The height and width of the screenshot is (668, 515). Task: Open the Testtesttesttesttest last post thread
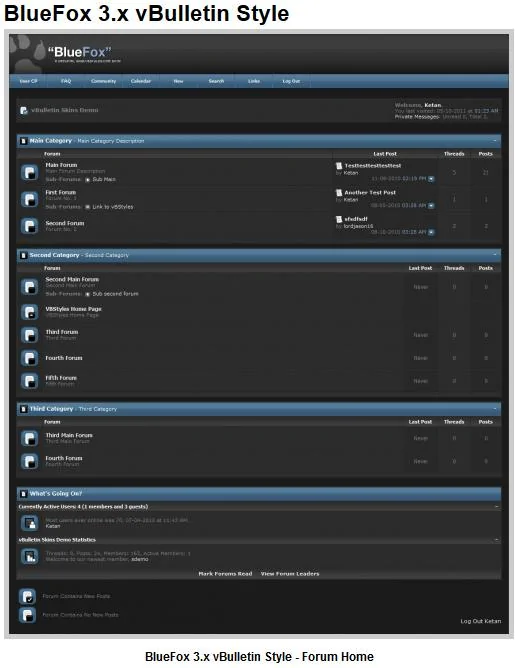click(x=373, y=166)
